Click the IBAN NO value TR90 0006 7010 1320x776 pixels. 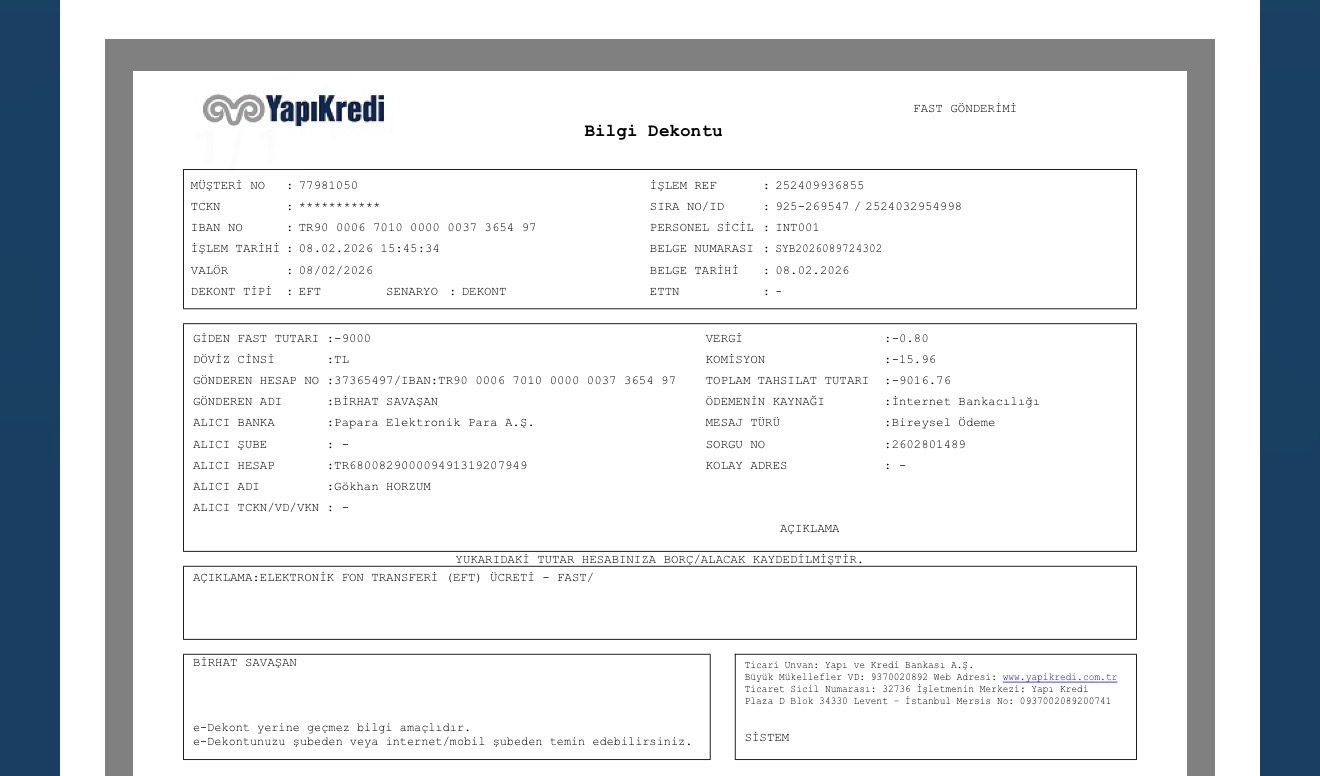[417, 228]
